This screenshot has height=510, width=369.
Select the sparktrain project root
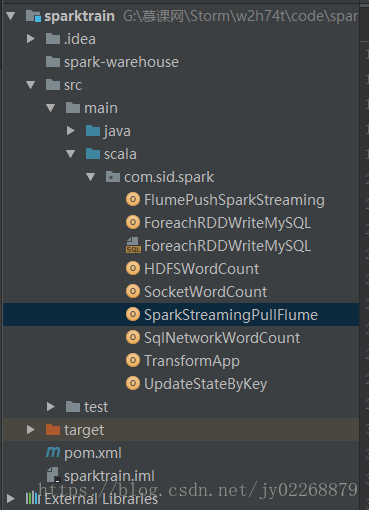coord(79,16)
